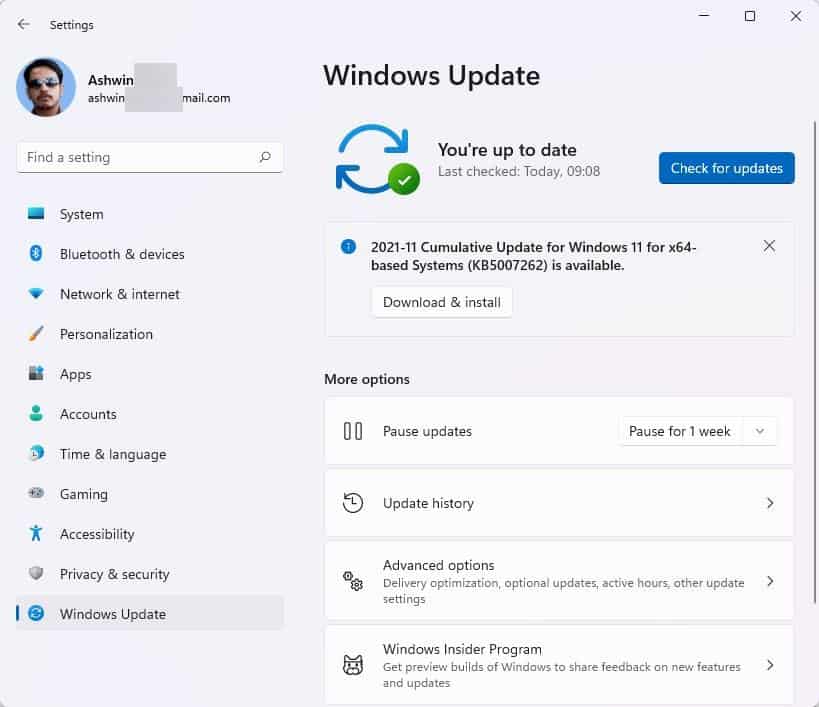Click Check for updates button
This screenshot has height=707, width=819.
727,168
